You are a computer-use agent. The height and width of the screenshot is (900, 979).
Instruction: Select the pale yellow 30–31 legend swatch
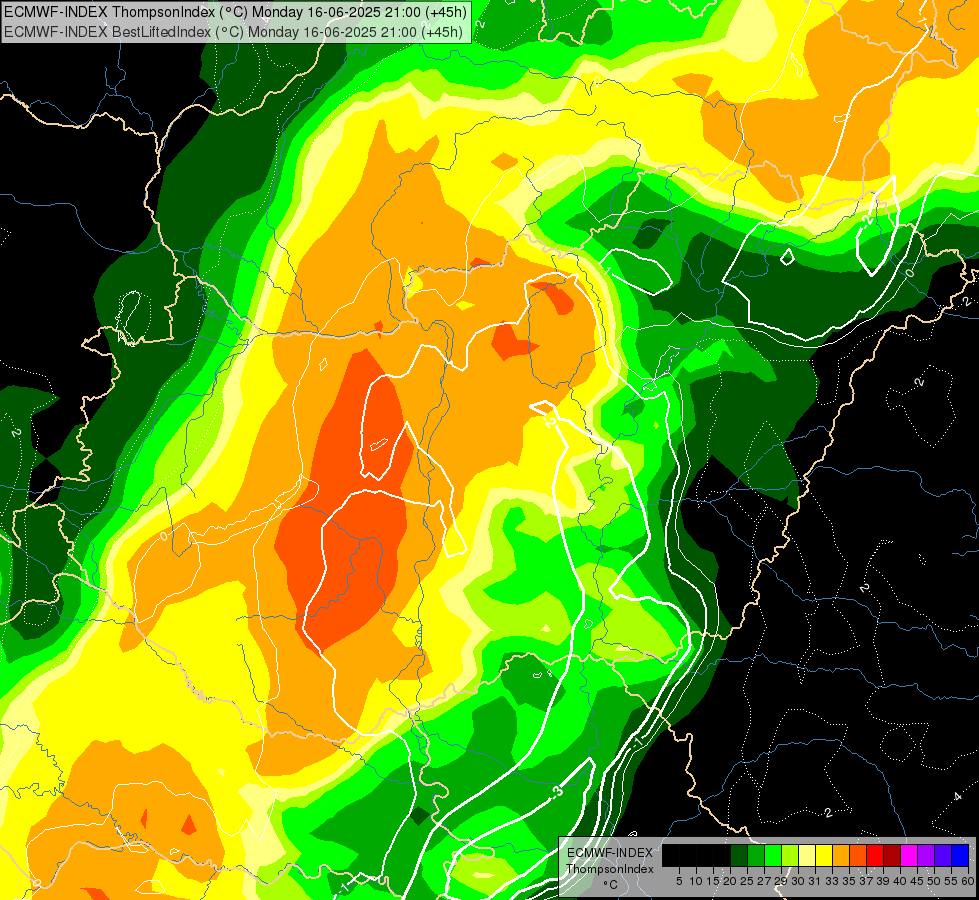[807, 855]
